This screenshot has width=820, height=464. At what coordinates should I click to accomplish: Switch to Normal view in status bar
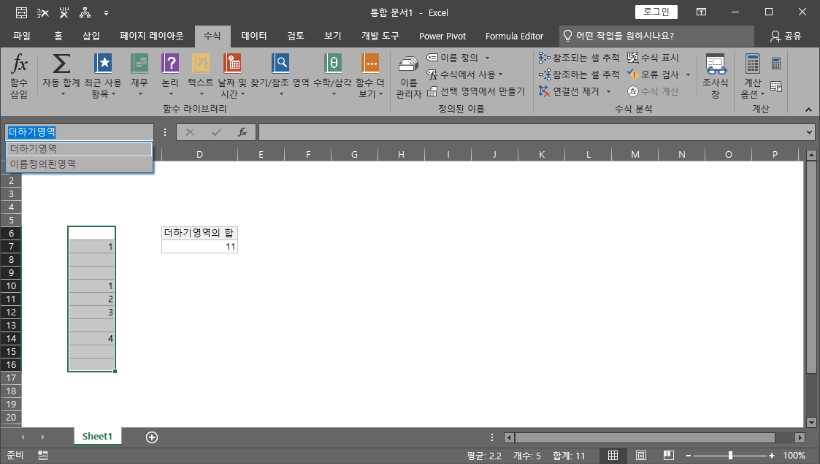click(613, 455)
